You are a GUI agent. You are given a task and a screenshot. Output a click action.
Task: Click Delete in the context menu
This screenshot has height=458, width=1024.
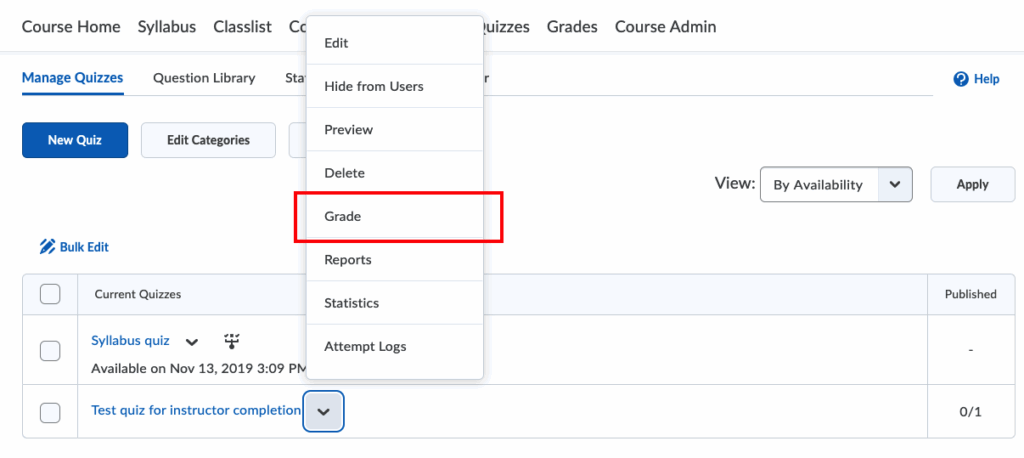pyautogui.click(x=344, y=173)
